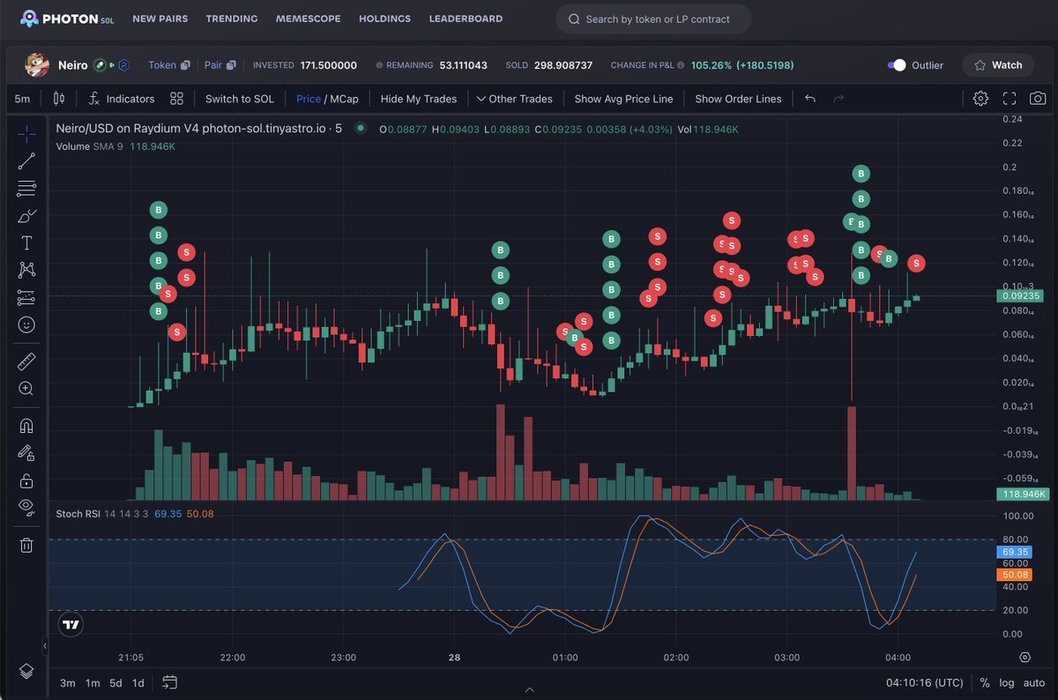Select the text annotation tool
1058x700 pixels.
tap(26, 243)
